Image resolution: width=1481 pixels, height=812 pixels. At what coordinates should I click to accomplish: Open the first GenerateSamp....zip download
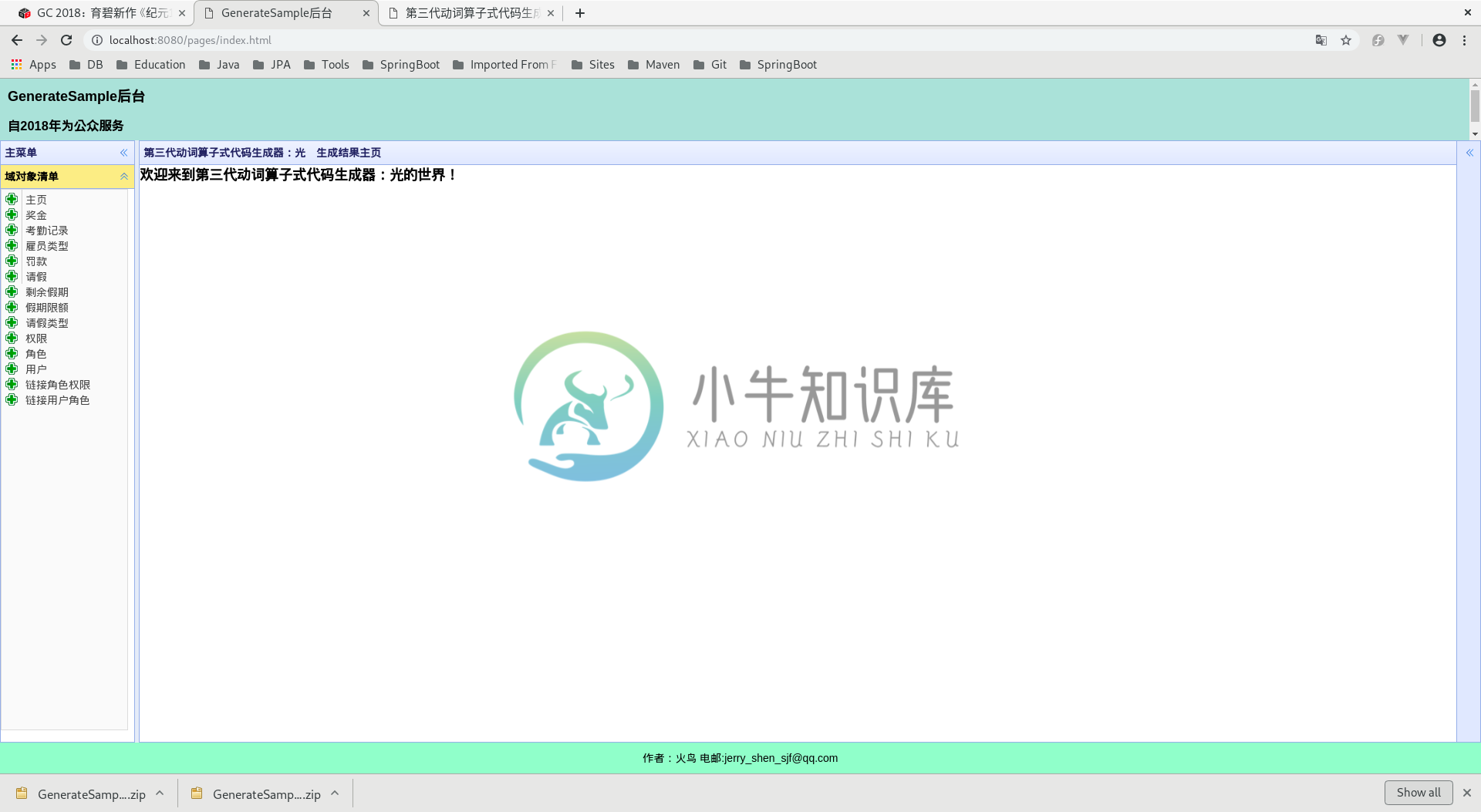81,793
